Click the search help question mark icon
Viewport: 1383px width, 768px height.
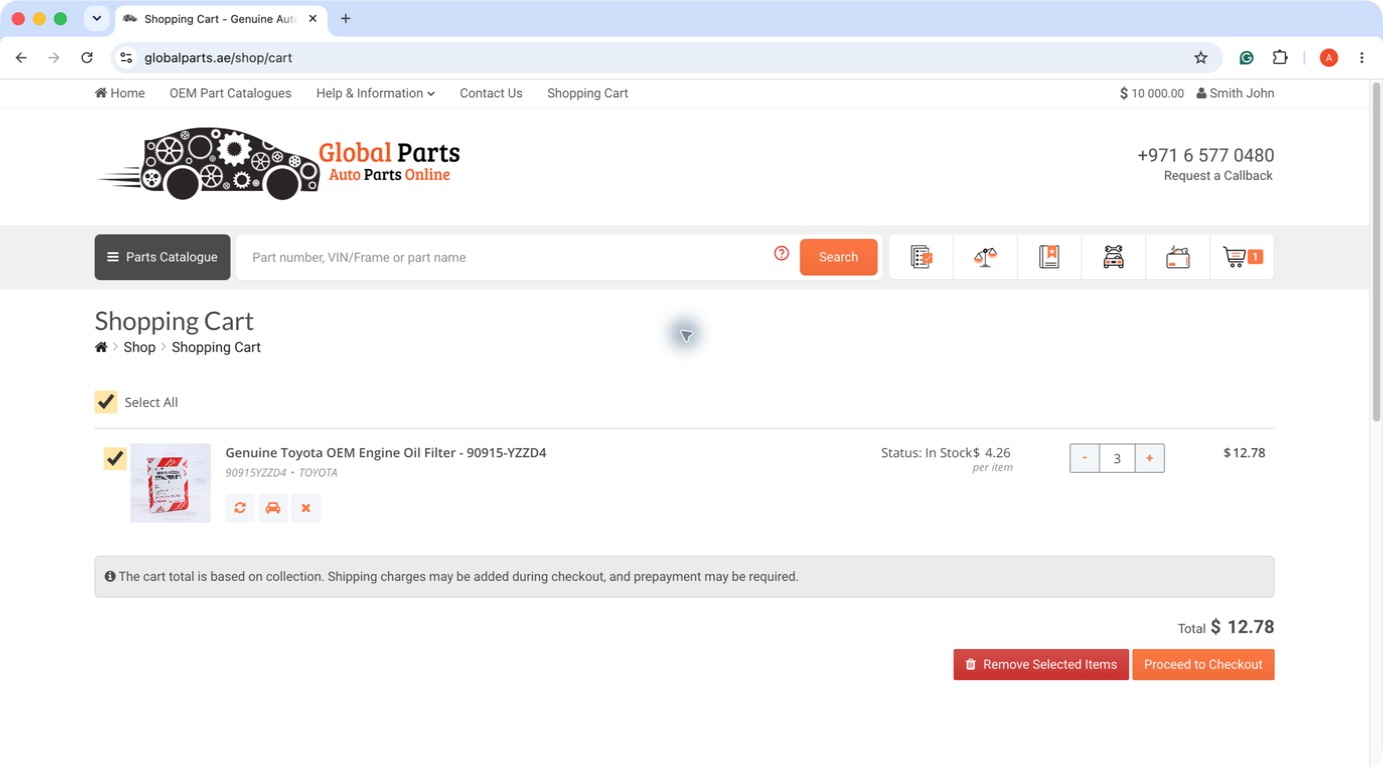(x=782, y=254)
